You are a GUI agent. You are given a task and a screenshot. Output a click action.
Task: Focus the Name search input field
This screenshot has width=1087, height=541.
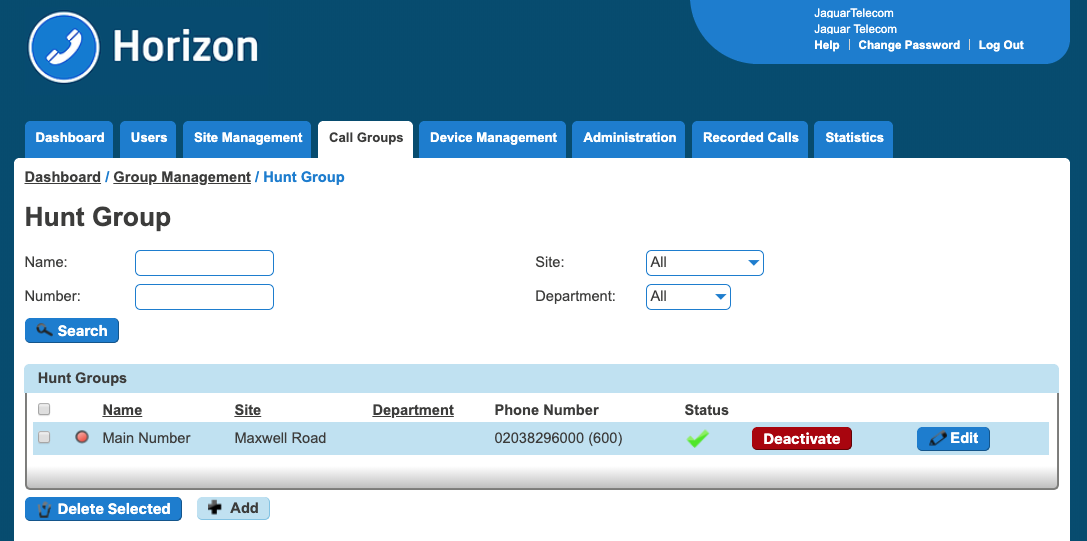point(204,263)
